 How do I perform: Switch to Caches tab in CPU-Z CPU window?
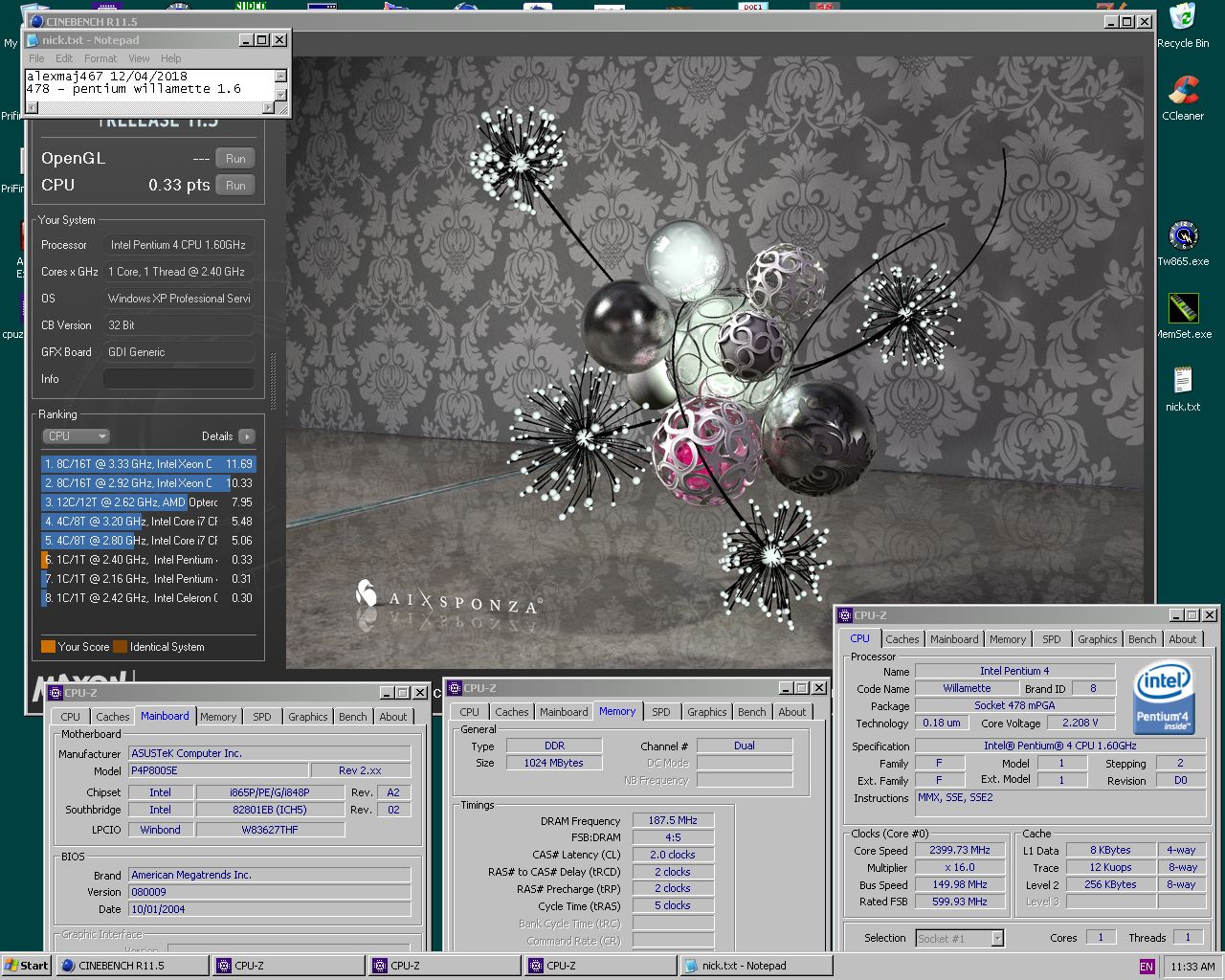(x=902, y=639)
